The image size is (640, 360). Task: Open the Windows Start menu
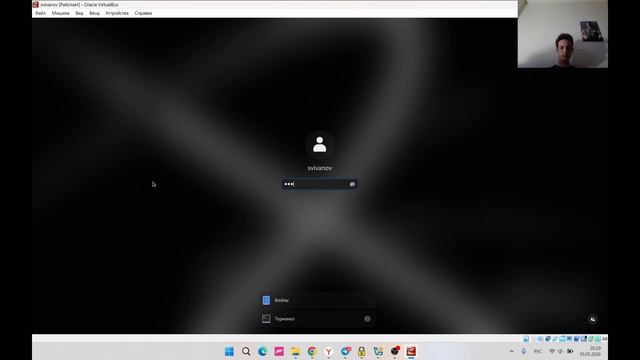click(x=229, y=351)
